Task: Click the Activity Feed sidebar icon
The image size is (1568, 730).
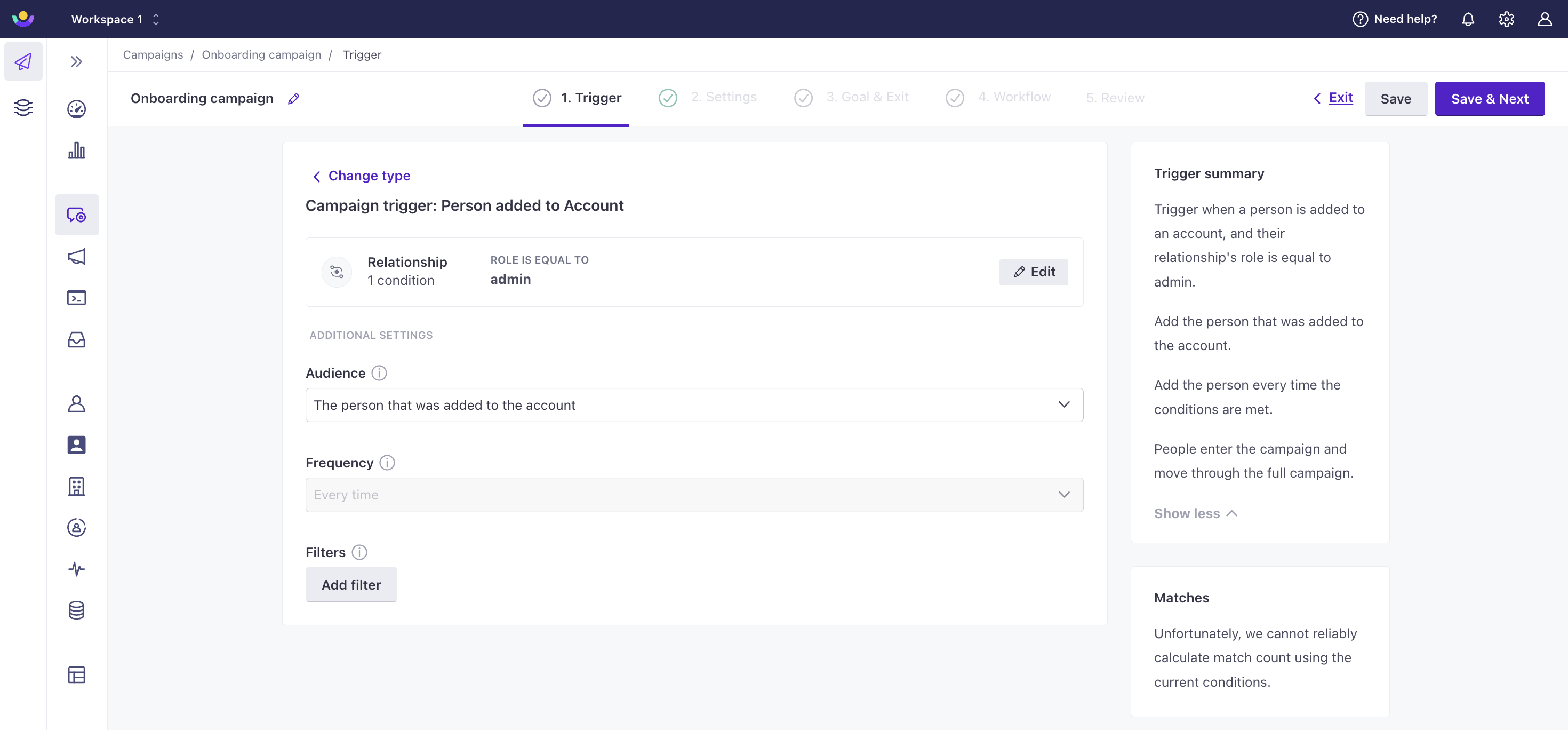Action: coord(77,569)
